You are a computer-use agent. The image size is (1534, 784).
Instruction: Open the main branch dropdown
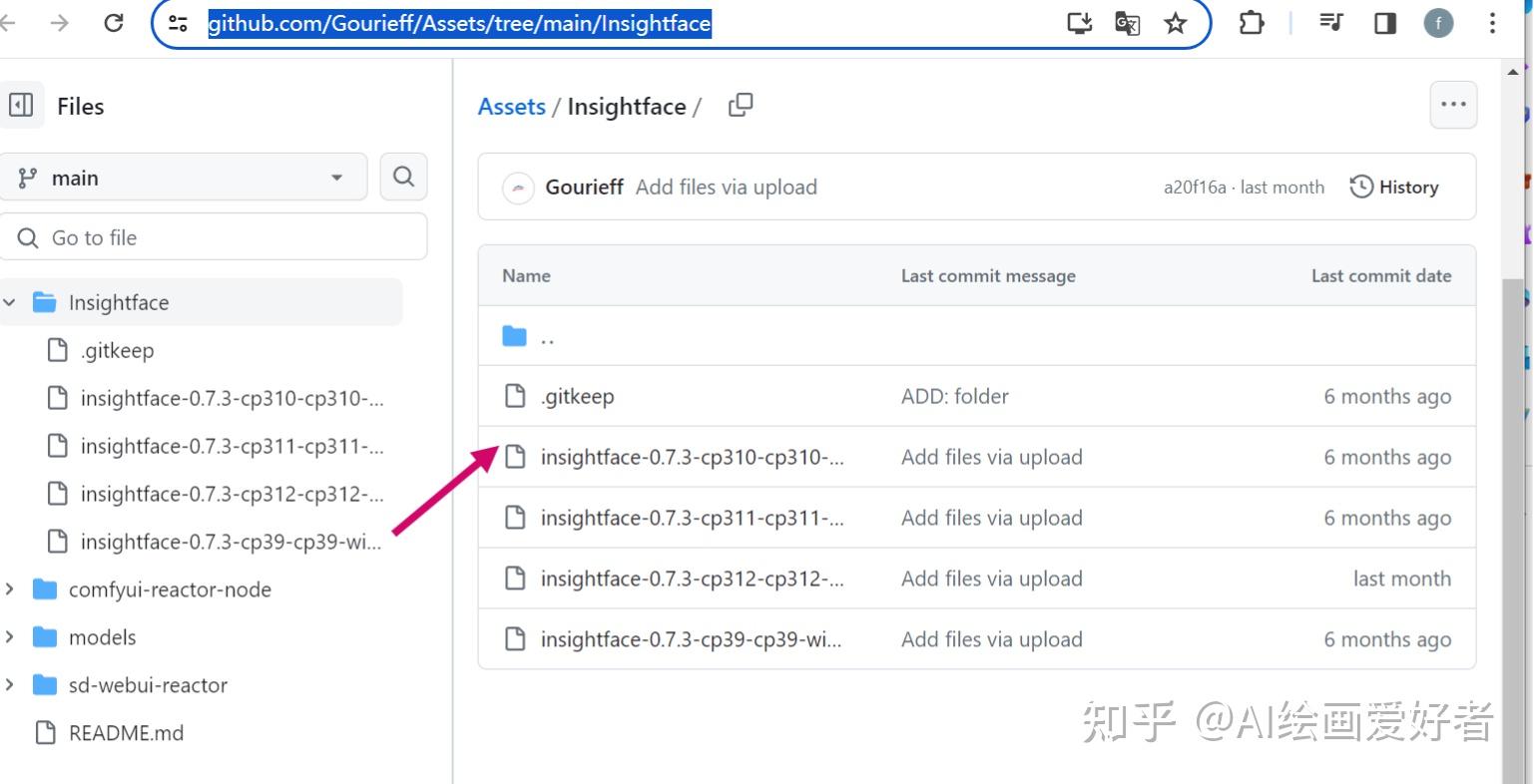185,177
